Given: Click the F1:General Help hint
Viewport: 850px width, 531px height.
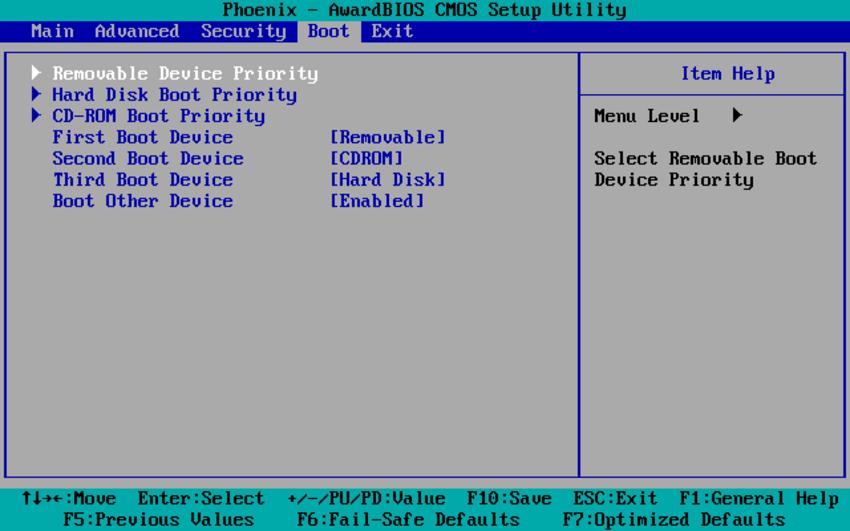Looking at the screenshot, I should point(759,498).
